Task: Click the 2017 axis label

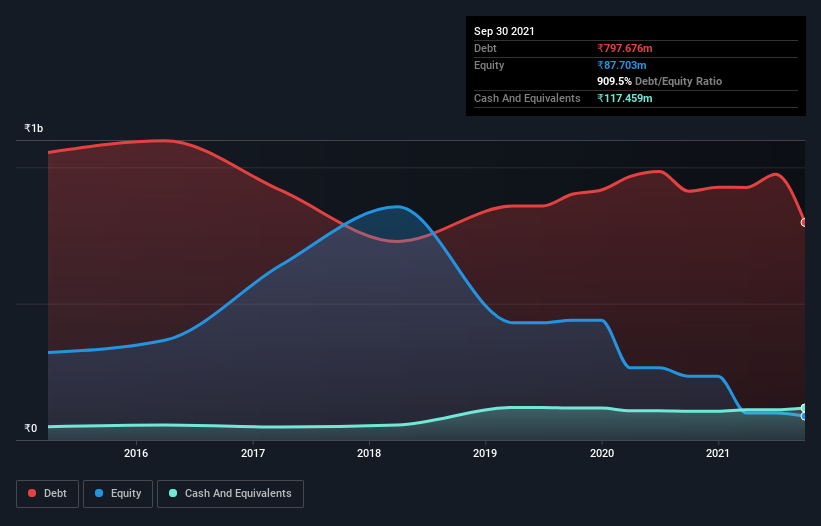Action: (x=253, y=453)
